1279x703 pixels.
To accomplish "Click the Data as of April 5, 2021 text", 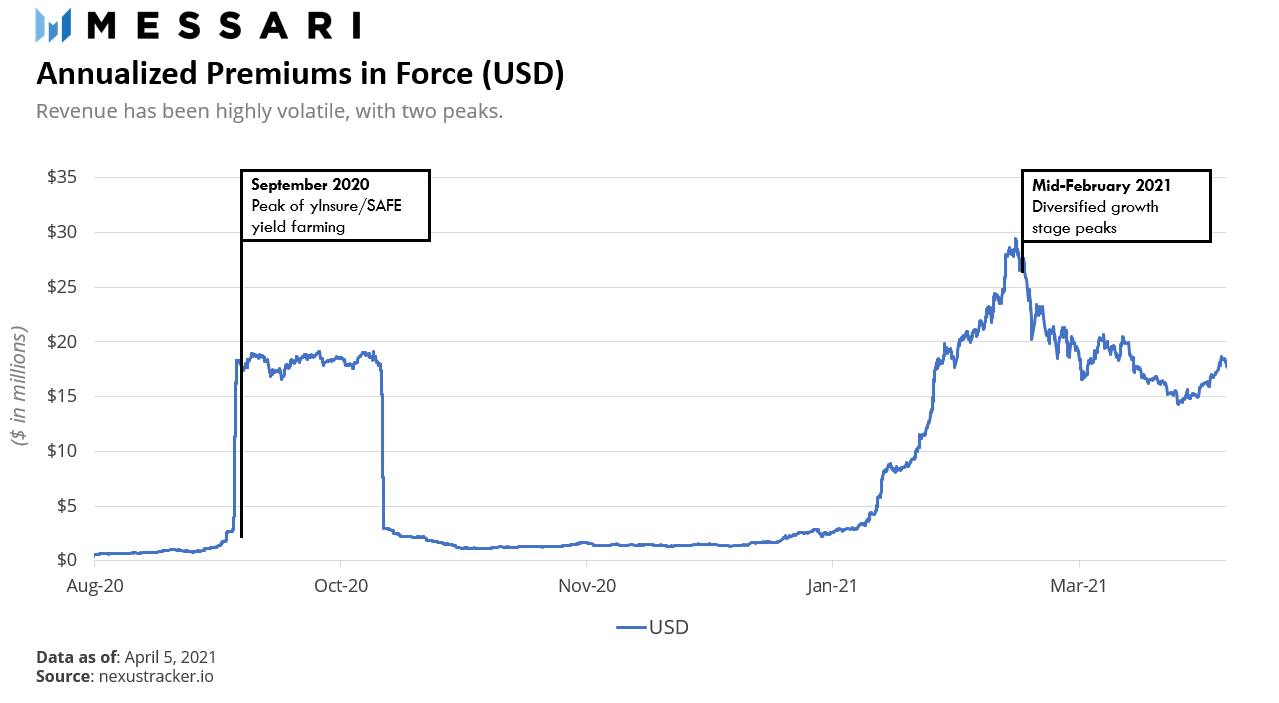I will pos(126,658).
